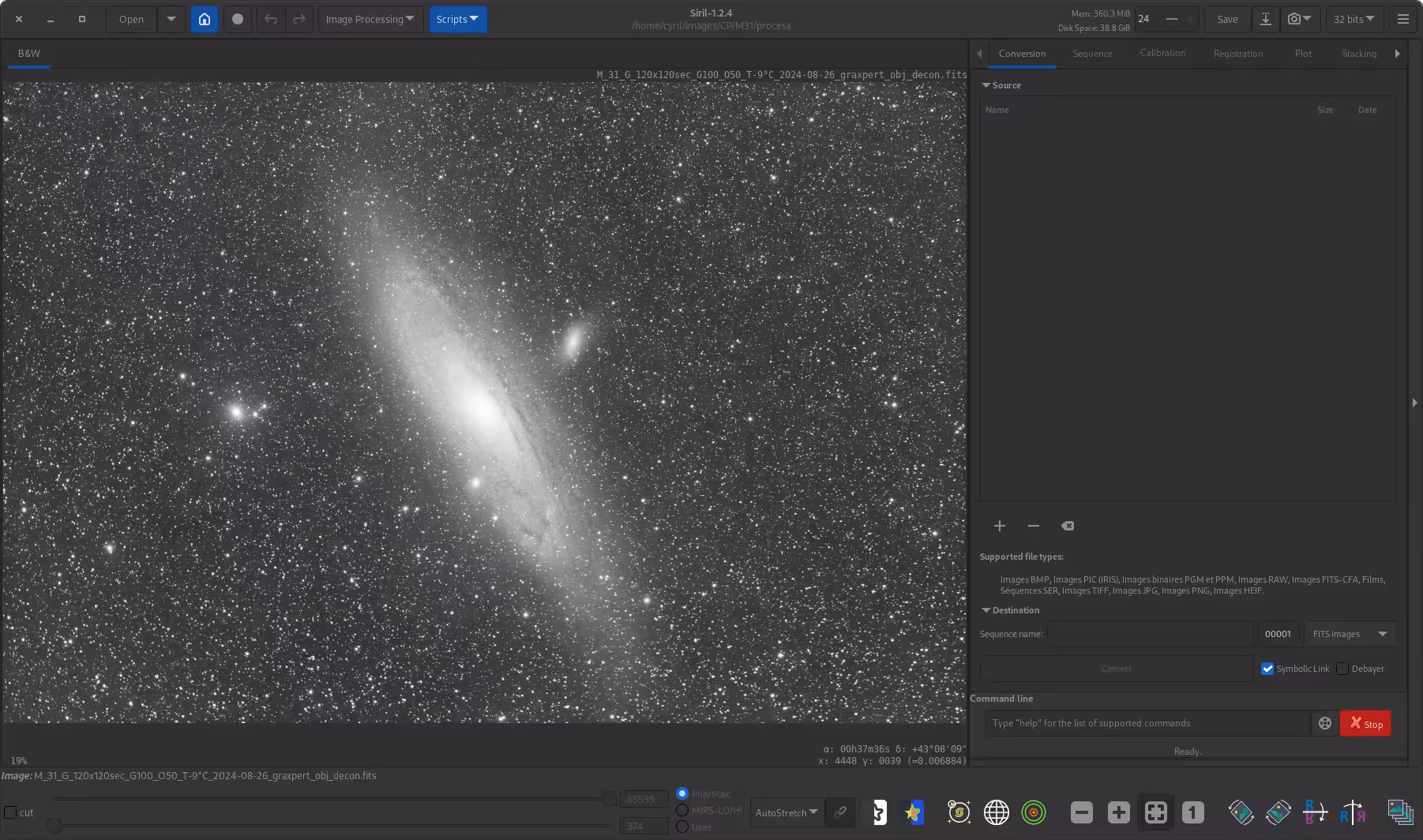Viewport: 1423px width, 840px height.
Task: Toggle false color rendering star icon
Action: click(x=914, y=812)
